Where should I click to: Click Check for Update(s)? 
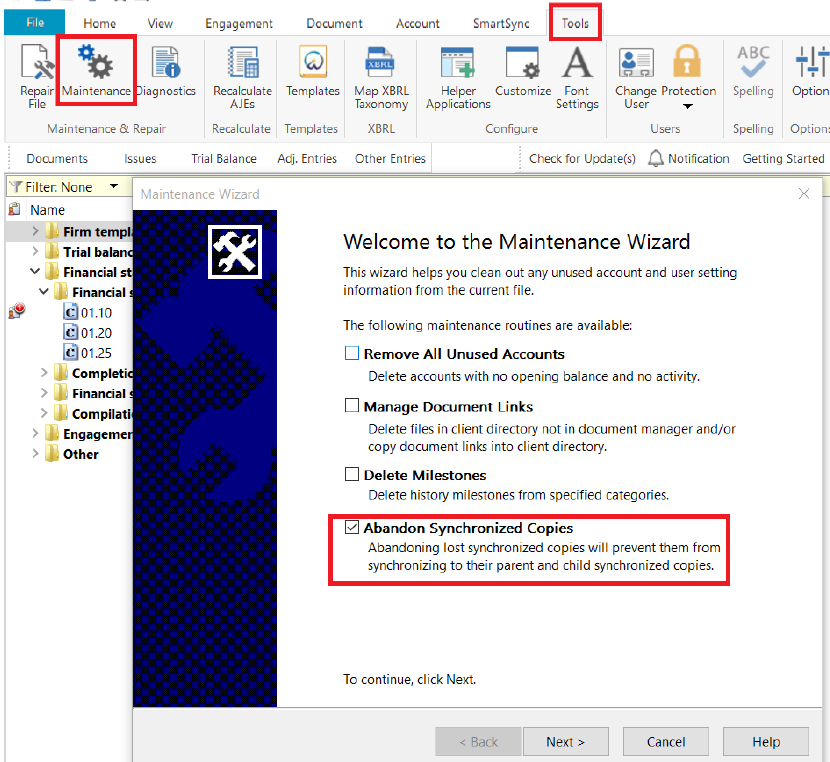point(582,158)
